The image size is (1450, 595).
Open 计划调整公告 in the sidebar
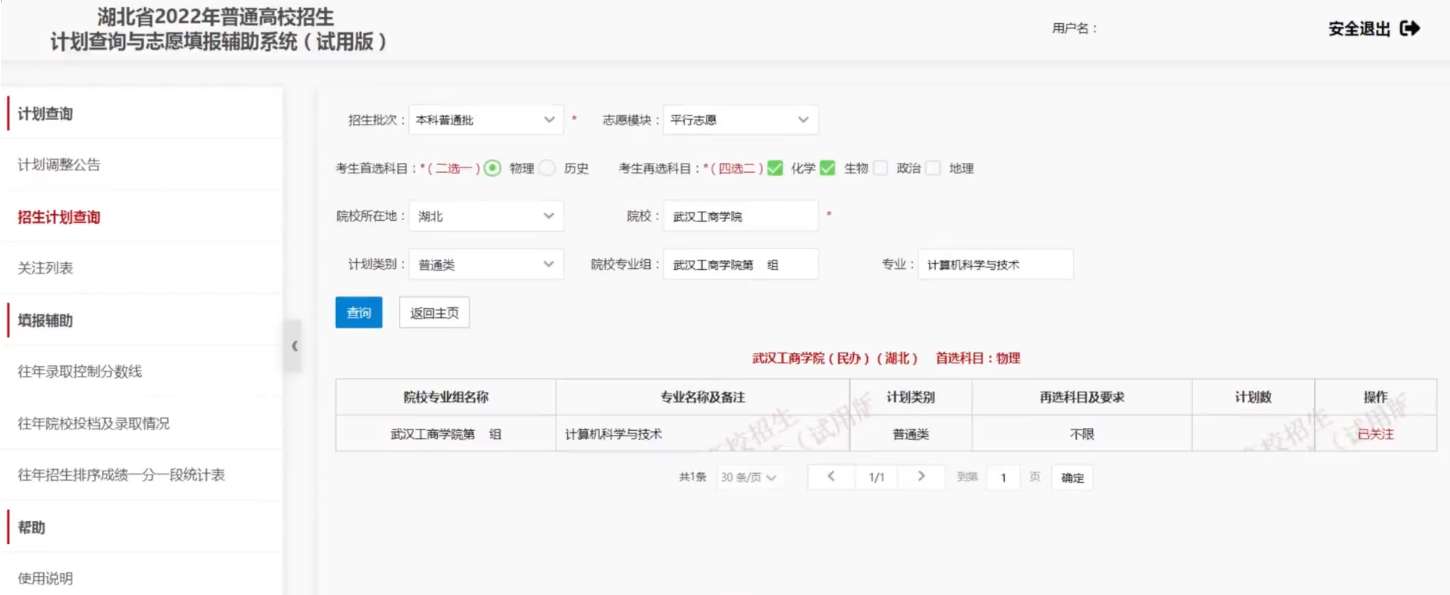[x=59, y=165]
